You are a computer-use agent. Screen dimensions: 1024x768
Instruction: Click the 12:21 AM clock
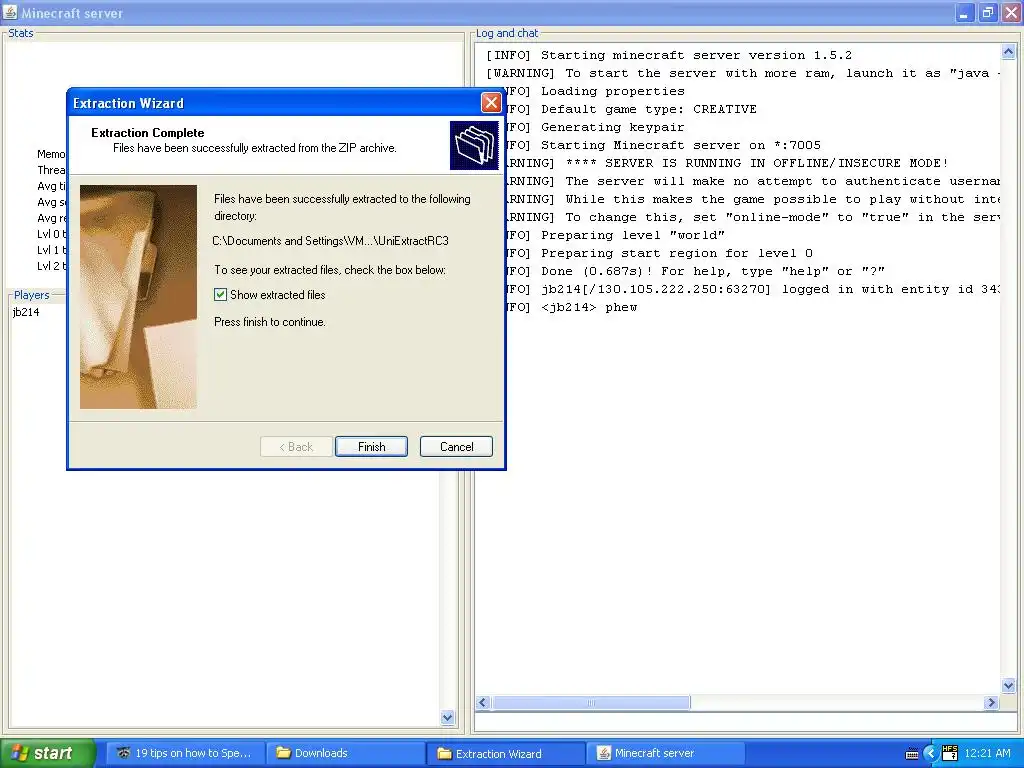tap(987, 753)
